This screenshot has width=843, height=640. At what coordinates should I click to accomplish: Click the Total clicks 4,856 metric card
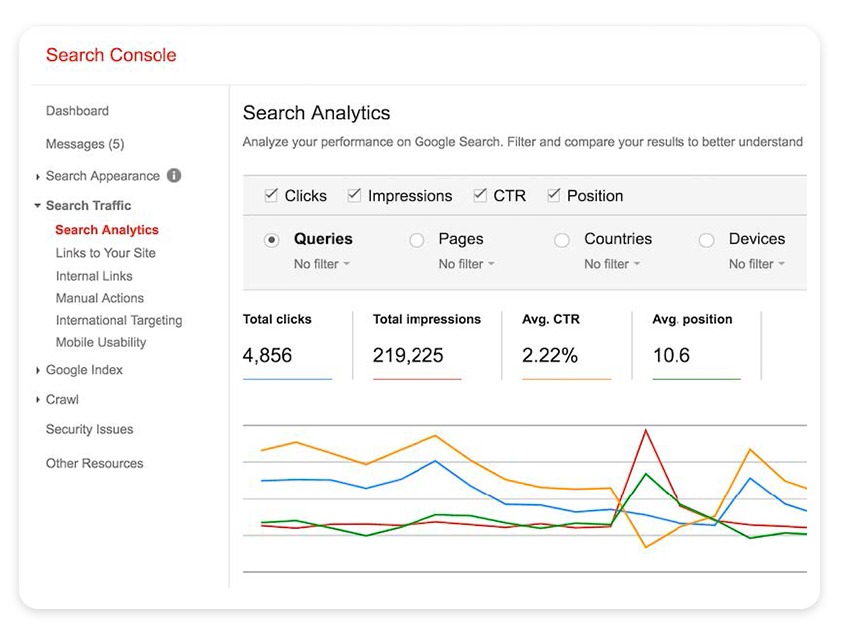tap(289, 340)
